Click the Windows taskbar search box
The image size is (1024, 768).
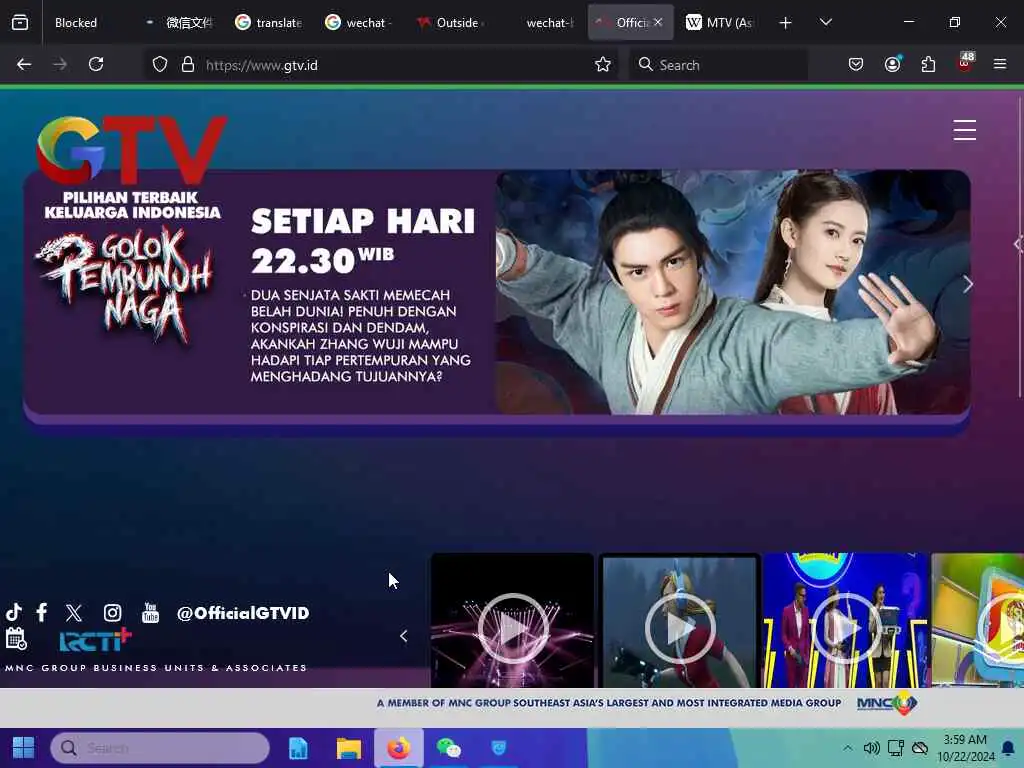coord(160,748)
